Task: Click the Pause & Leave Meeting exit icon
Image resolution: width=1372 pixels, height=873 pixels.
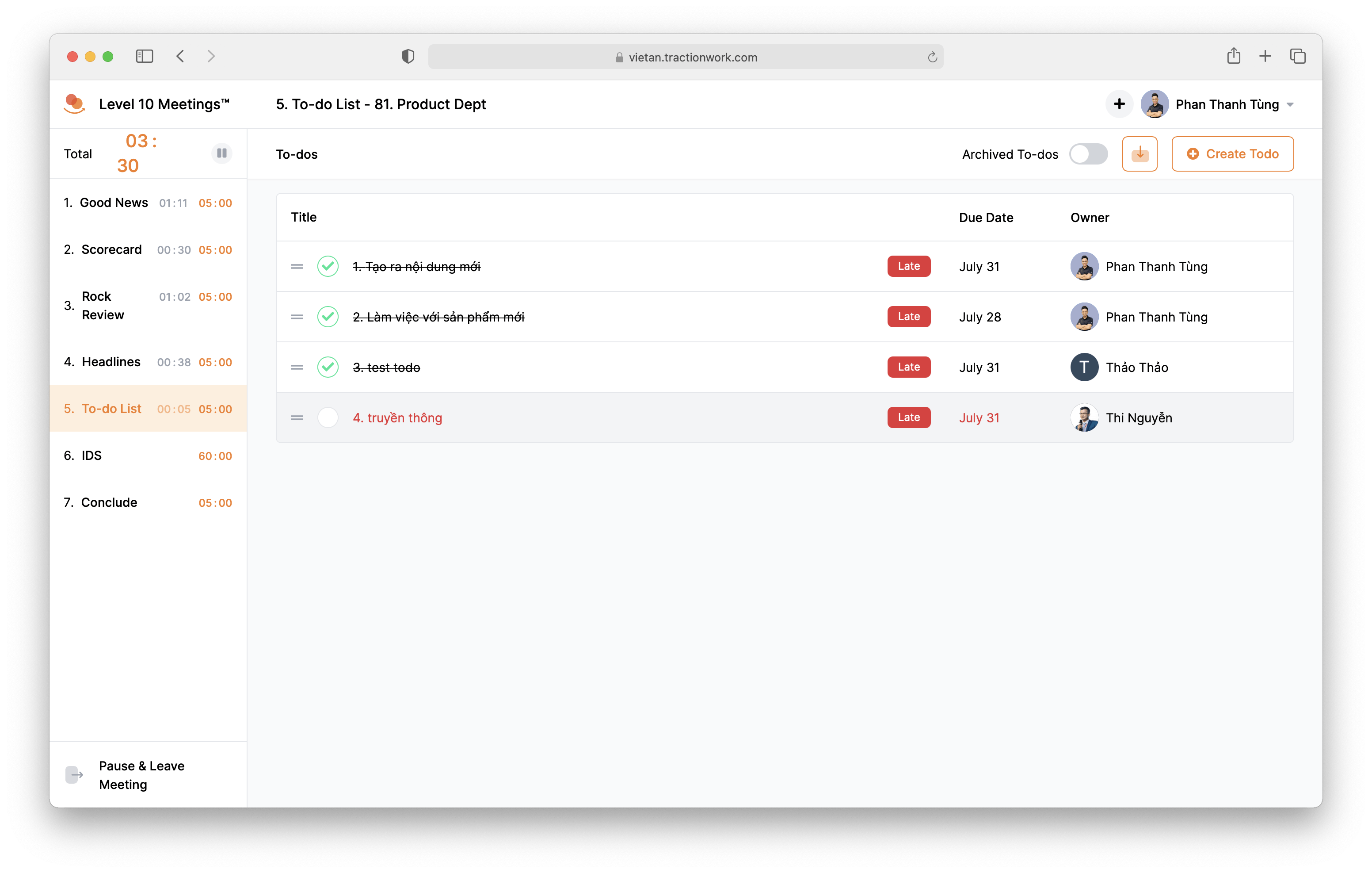Action: coord(75,774)
